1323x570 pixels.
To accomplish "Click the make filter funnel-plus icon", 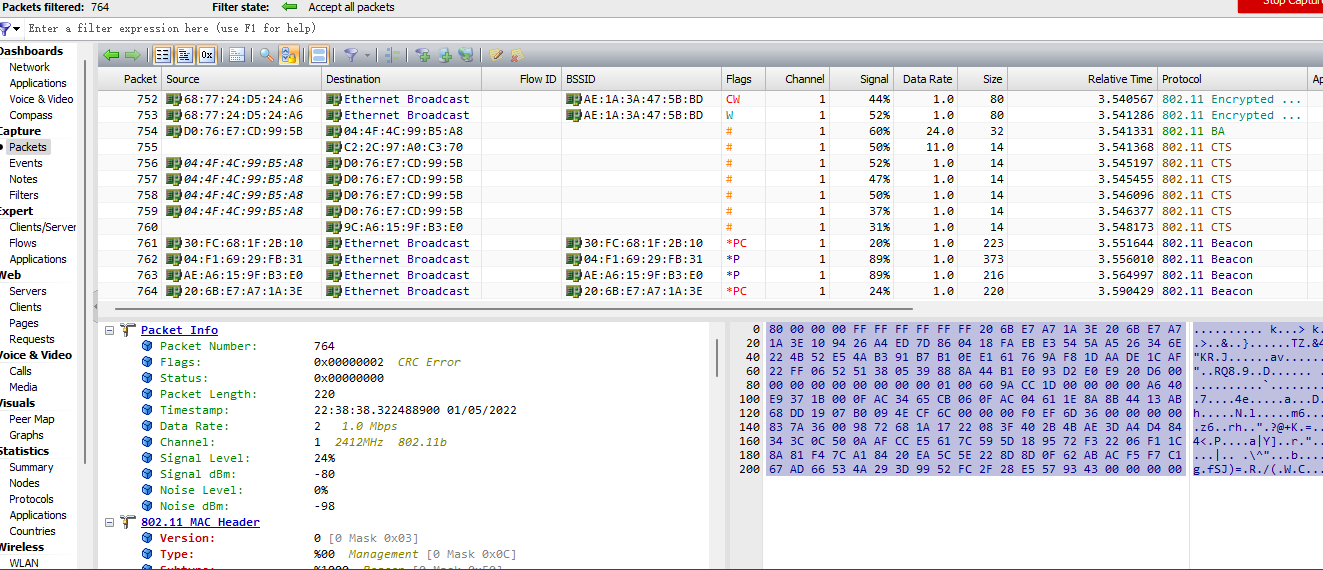I will pyautogui.click(x=423, y=55).
